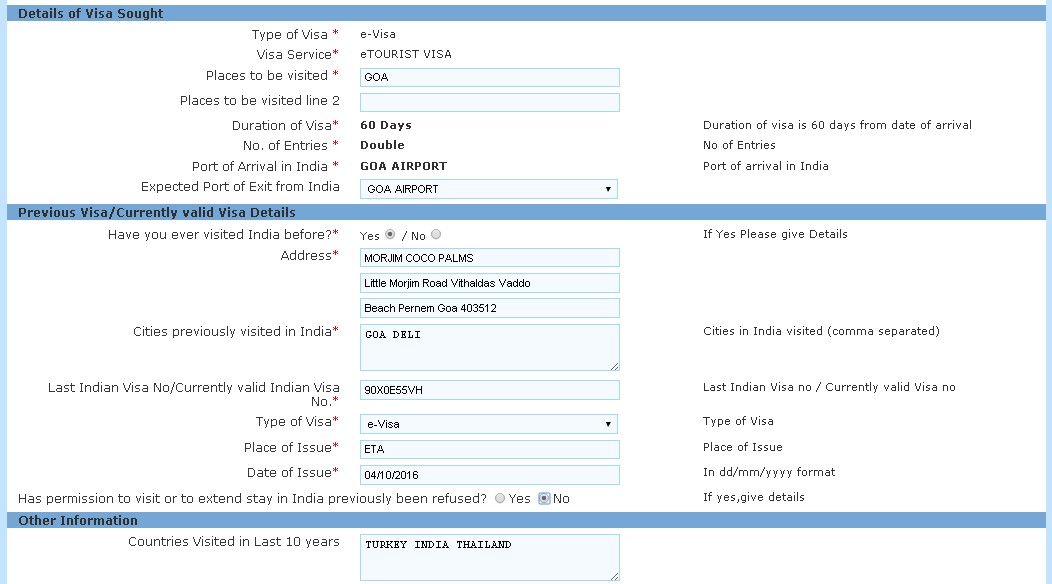
Task: Choose No for permission previously refused
Action: (545, 498)
